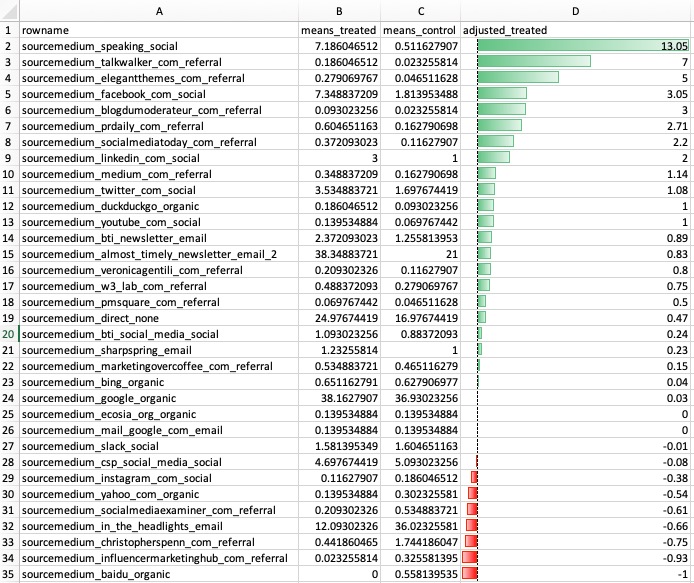The image size is (694, 583).
Task: Select cell sourcemedium_bti_social_media_social
Action: tap(159, 334)
